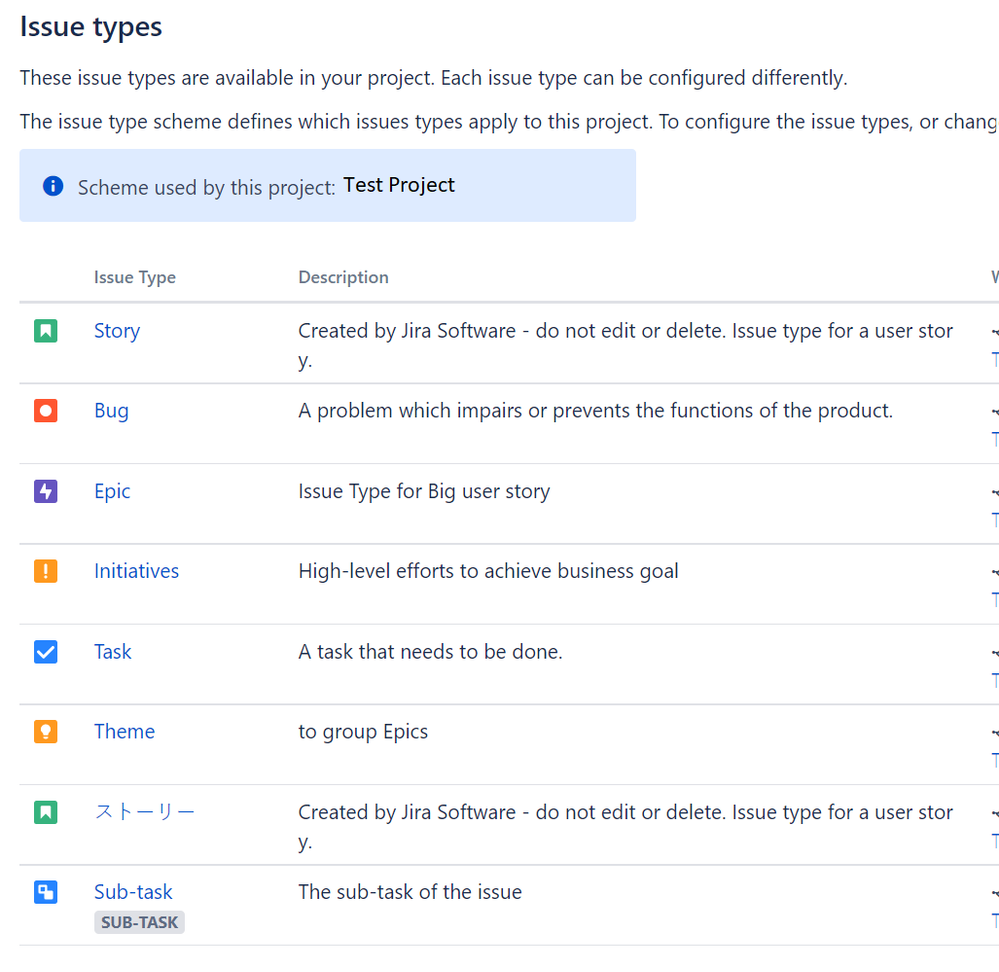Click the blue info icon in scheme banner

pos(53,186)
